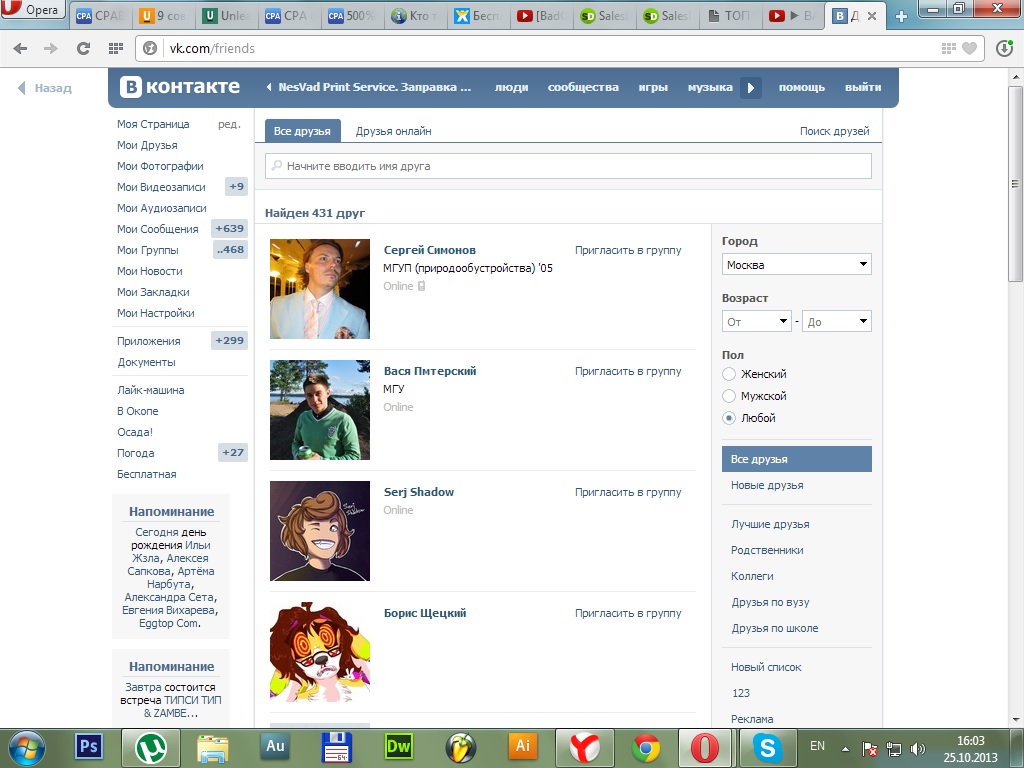Open a new browser tab with plus button

901,16
